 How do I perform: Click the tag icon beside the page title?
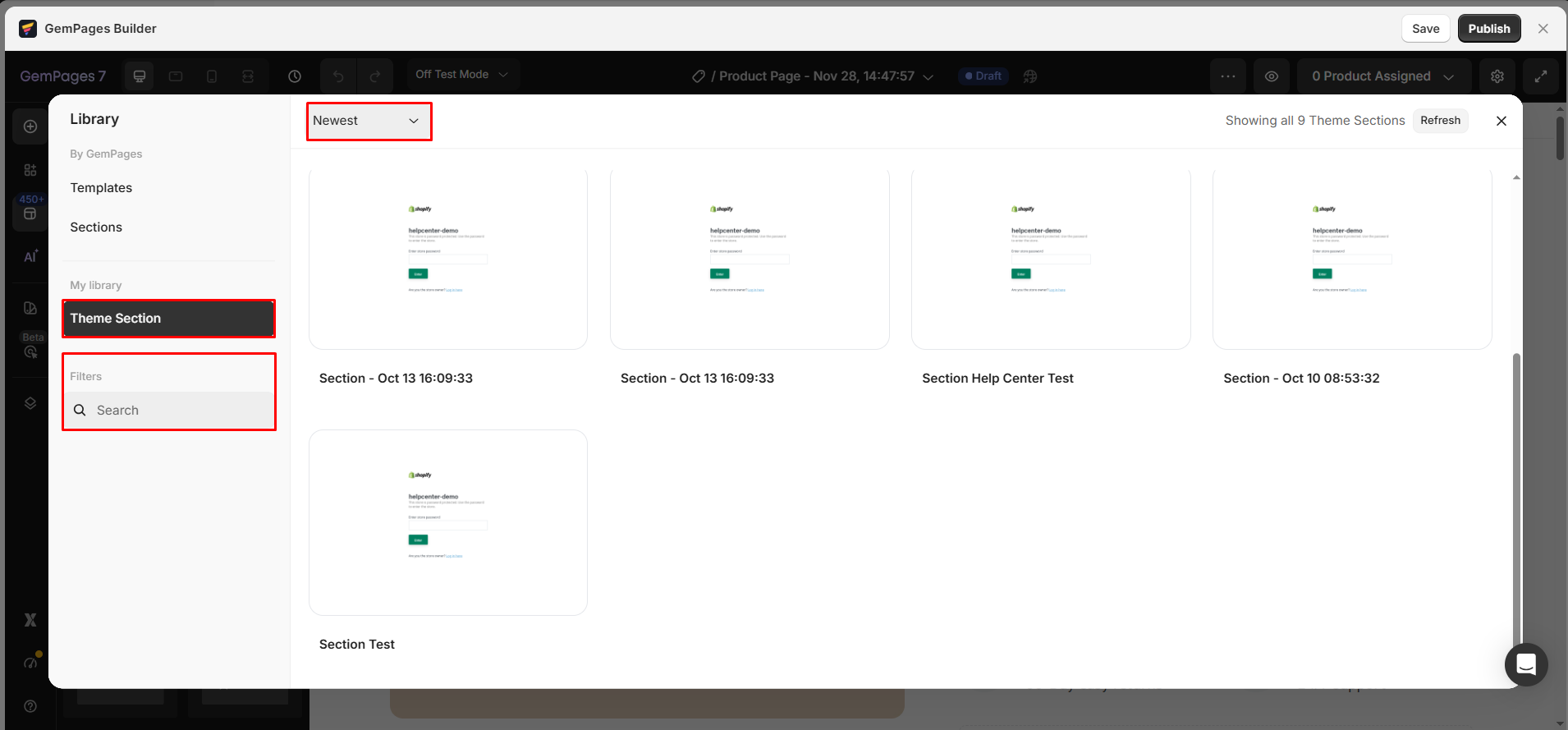699,76
